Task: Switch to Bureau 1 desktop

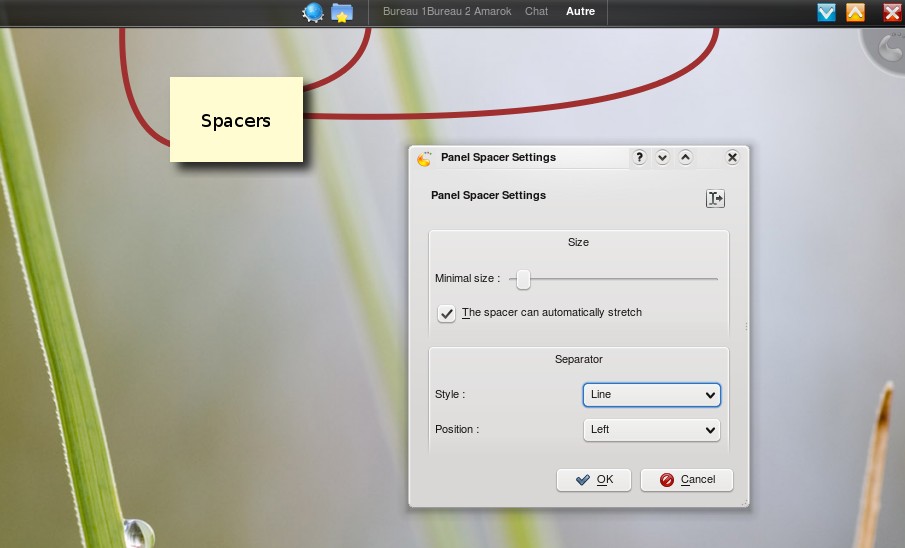Action: coord(403,12)
